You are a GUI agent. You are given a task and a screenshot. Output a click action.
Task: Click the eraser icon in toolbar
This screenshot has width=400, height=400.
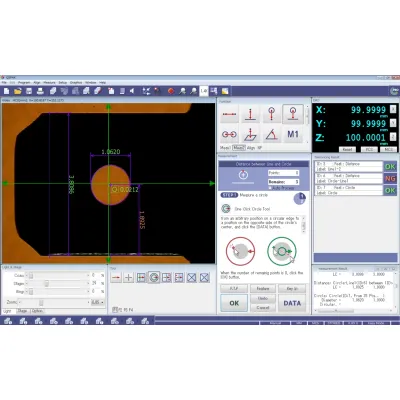pyautogui.click(x=98, y=91)
